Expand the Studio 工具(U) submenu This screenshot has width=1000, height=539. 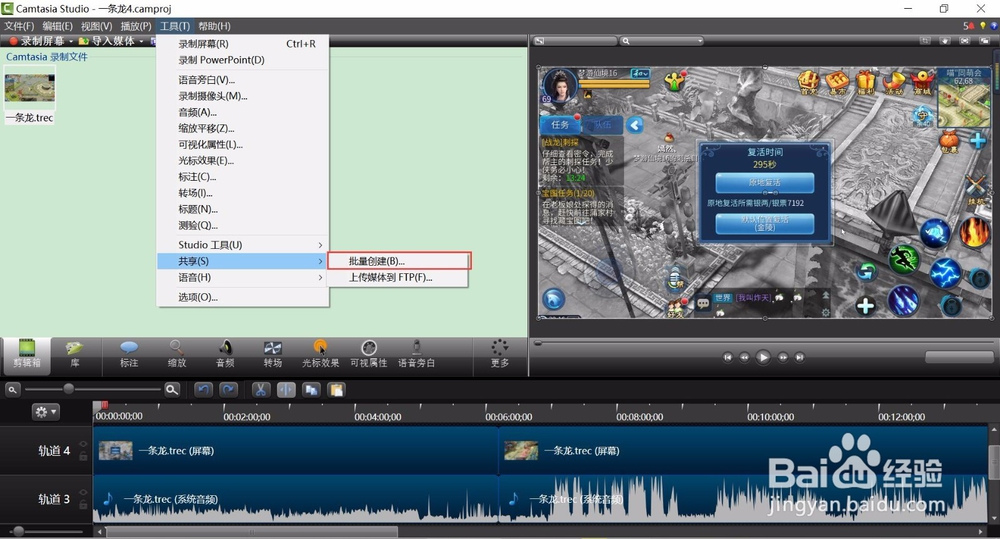click(243, 245)
